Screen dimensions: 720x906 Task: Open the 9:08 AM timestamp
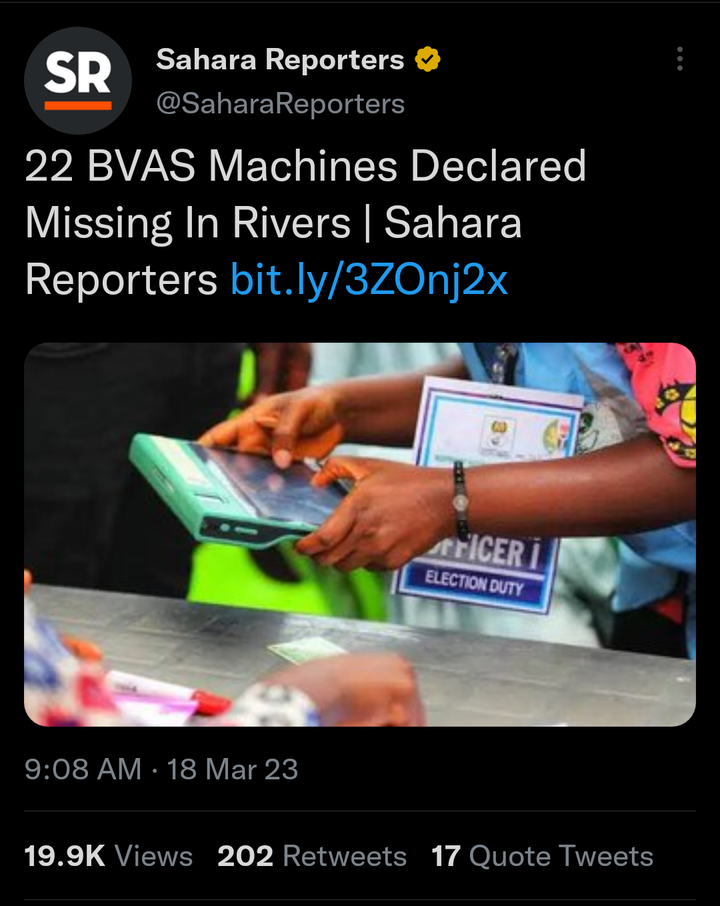[83, 769]
